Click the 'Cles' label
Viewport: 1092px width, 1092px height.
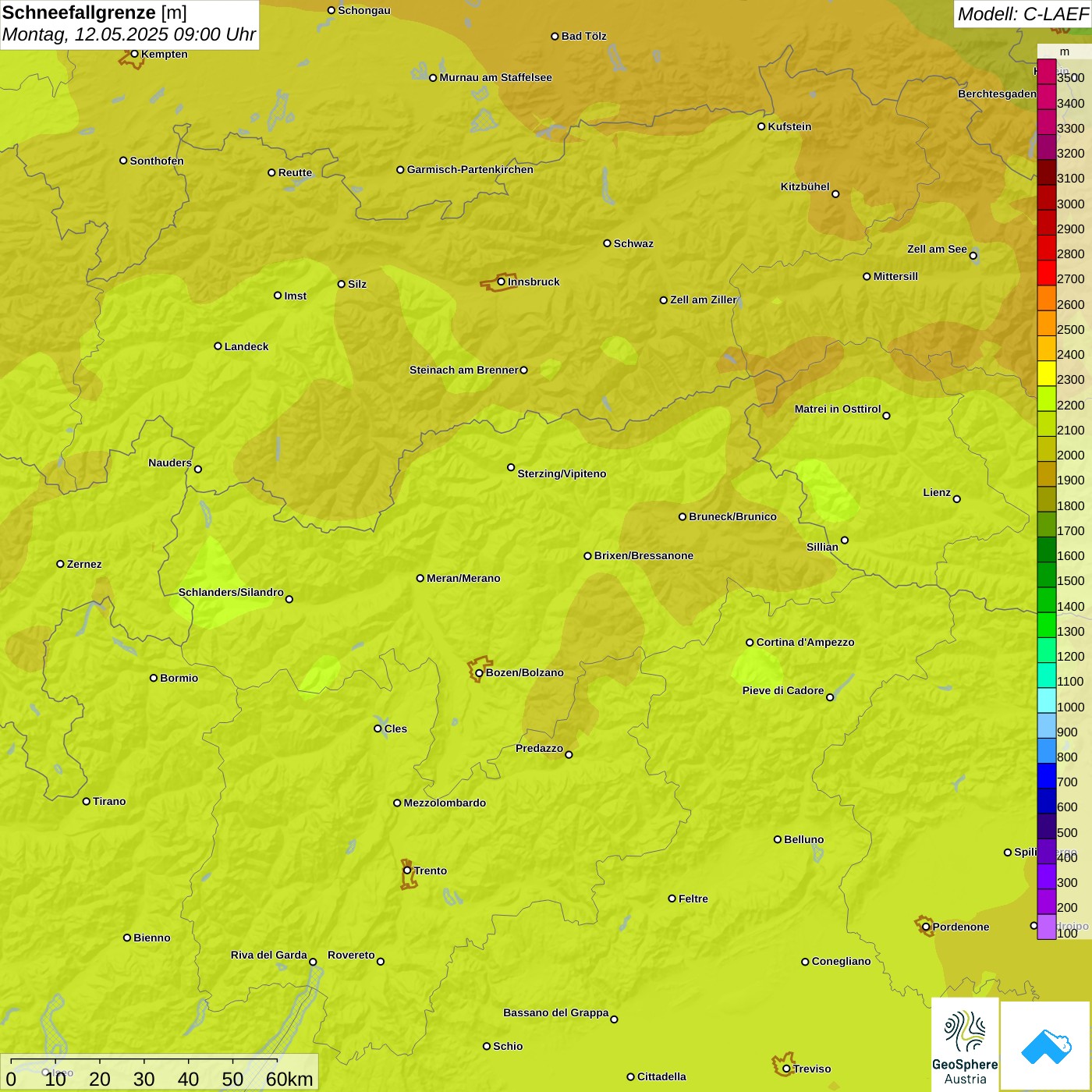coord(395,729)
